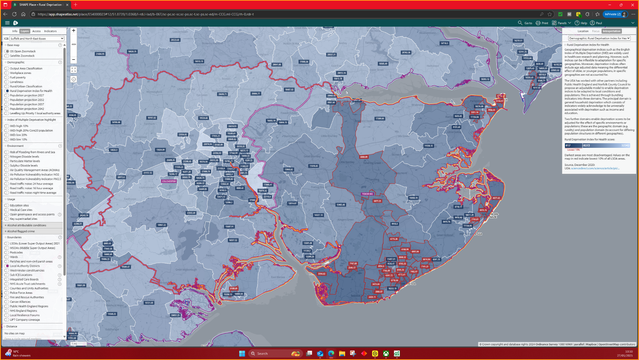Open the Help menu
639x360 pixels.
pyautogui.click(x=581, y=23)
